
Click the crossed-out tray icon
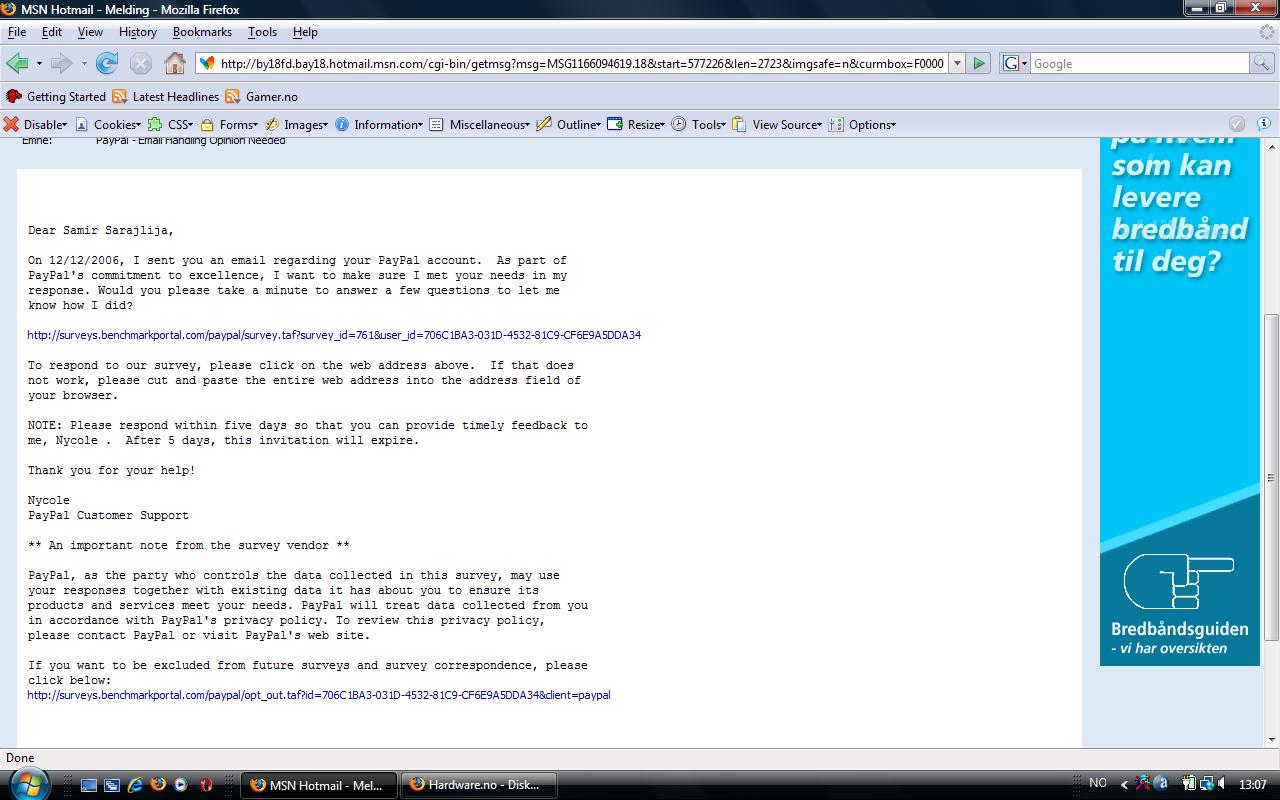[1142, 785]
